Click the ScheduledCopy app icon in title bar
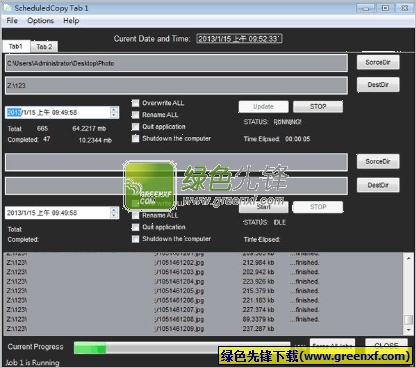Viewport: 416px width, 368px height. tap(7, 8)
